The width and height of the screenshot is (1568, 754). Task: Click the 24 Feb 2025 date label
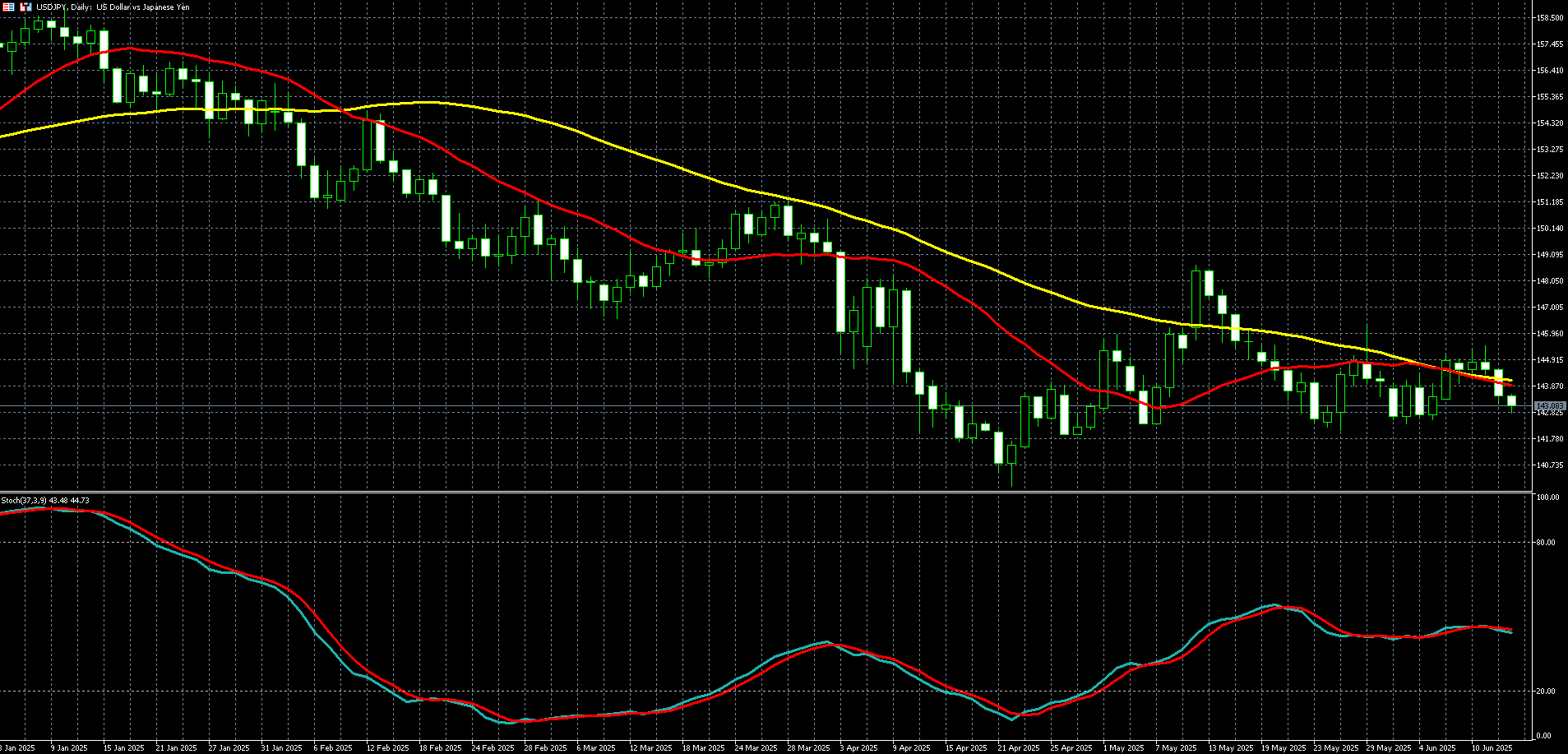point(493,748)
